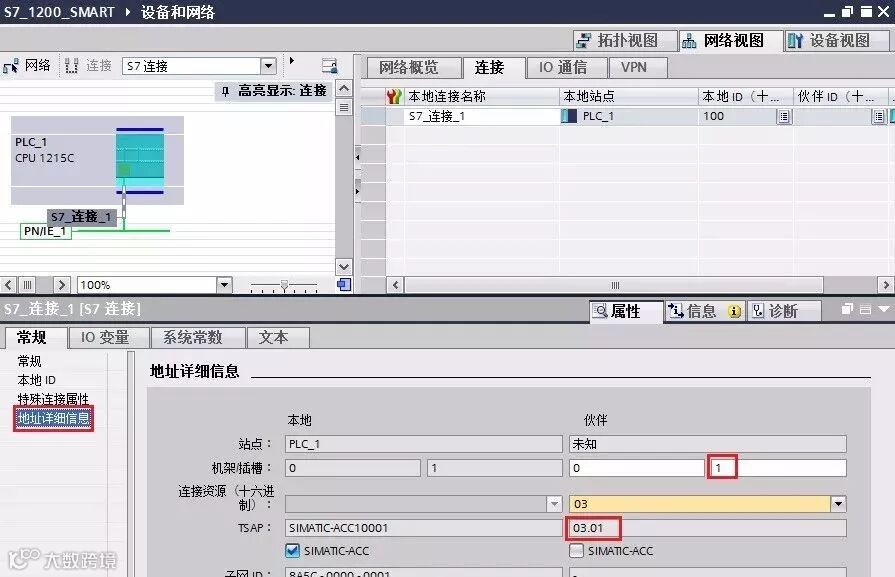Collapse the inspector window with the down arrow
Screen dimensions: 895x577
(884, 309)
